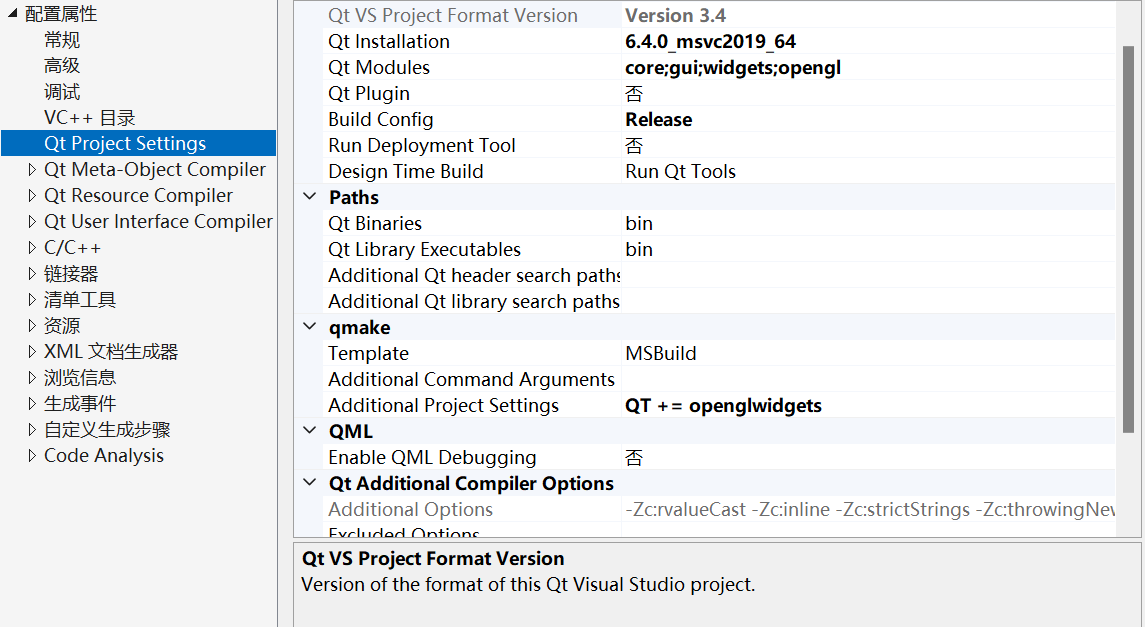Toggle the Enable QML Debugging value
1145x627 pixels.
868,457
